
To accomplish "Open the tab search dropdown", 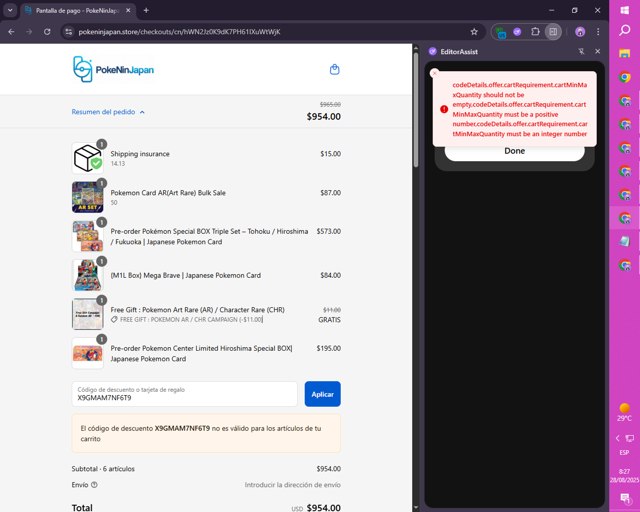I will click(10, 11).
